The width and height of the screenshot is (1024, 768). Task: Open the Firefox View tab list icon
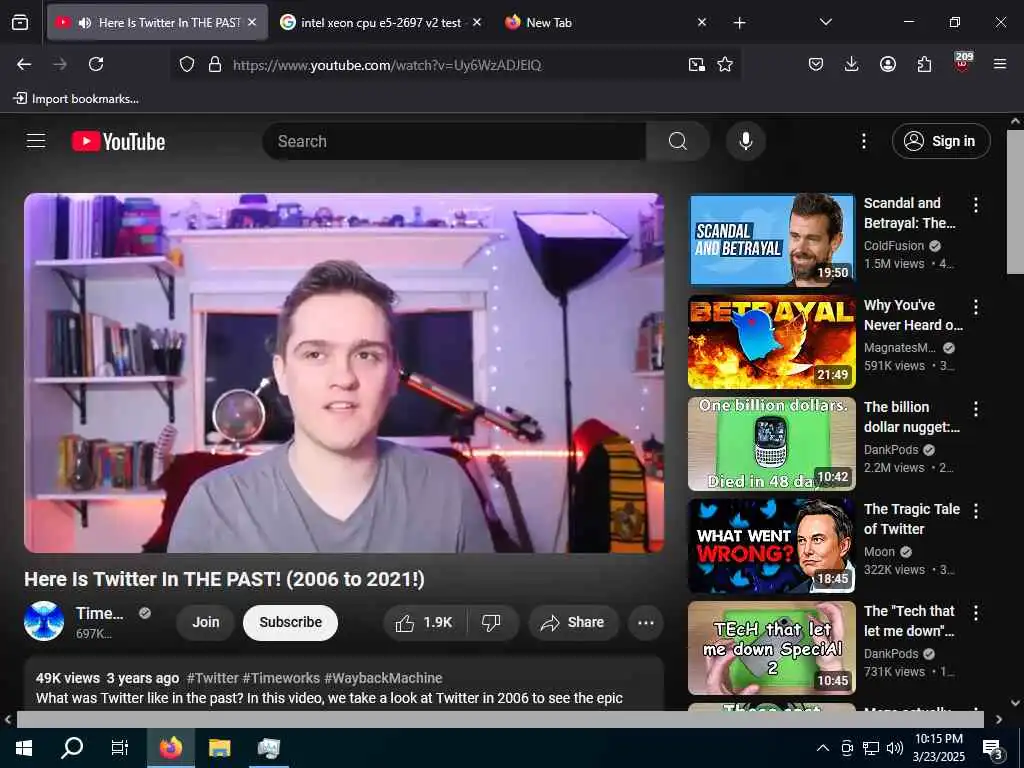tap(20, 23)
